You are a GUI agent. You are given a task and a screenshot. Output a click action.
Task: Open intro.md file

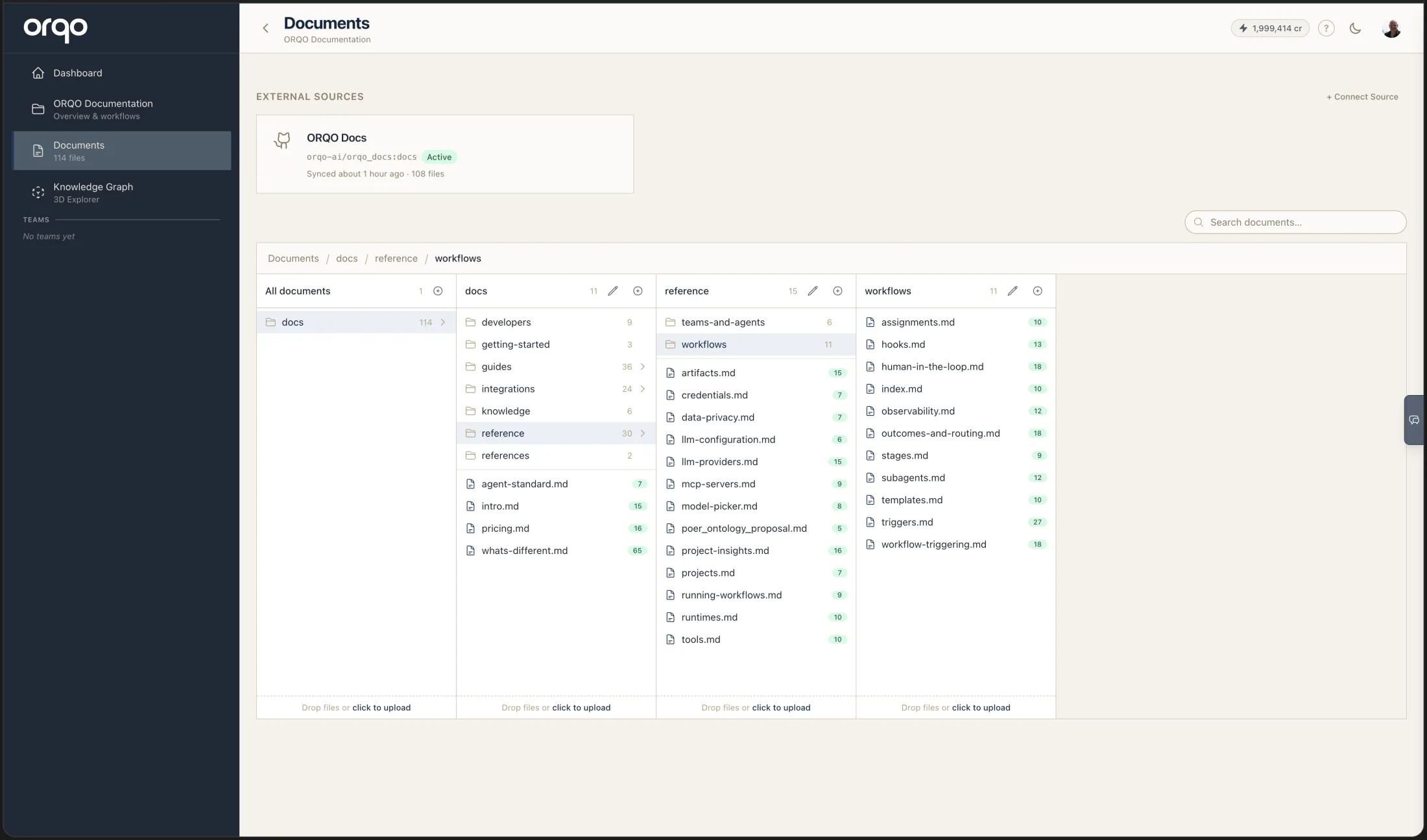[556, 506]
